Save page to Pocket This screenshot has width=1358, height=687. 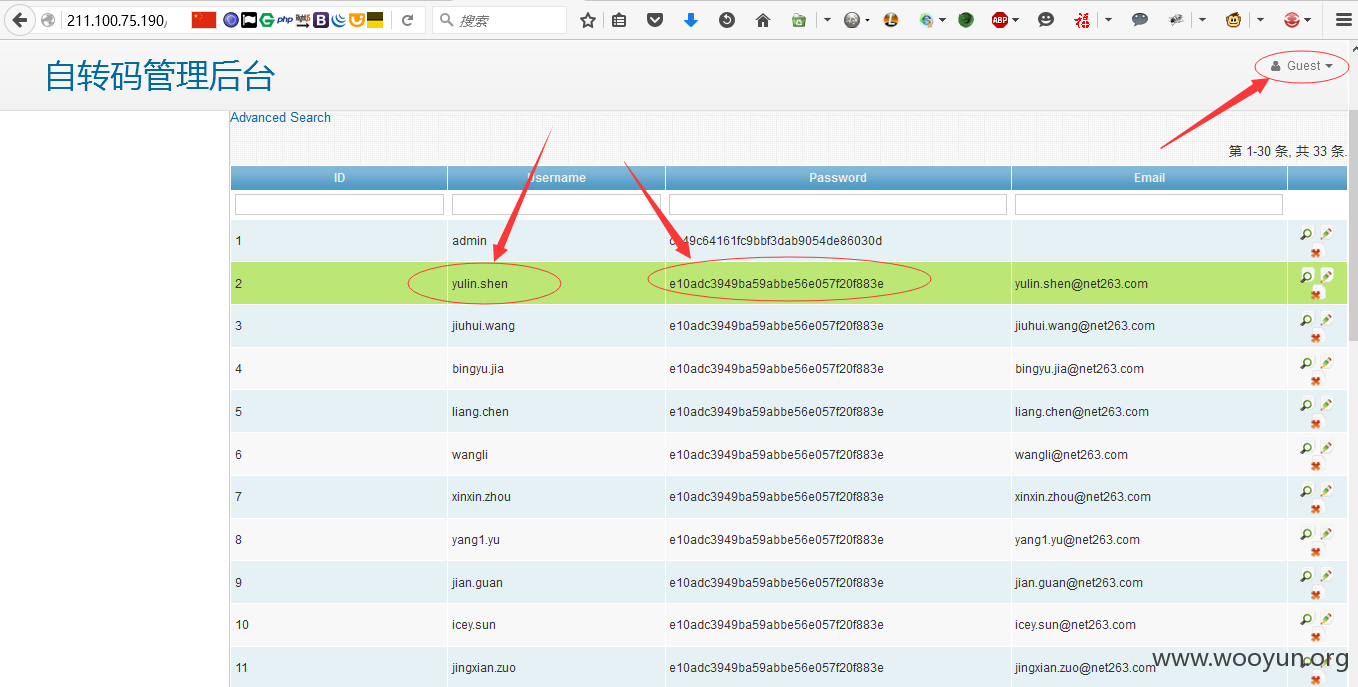pos(655,20)
